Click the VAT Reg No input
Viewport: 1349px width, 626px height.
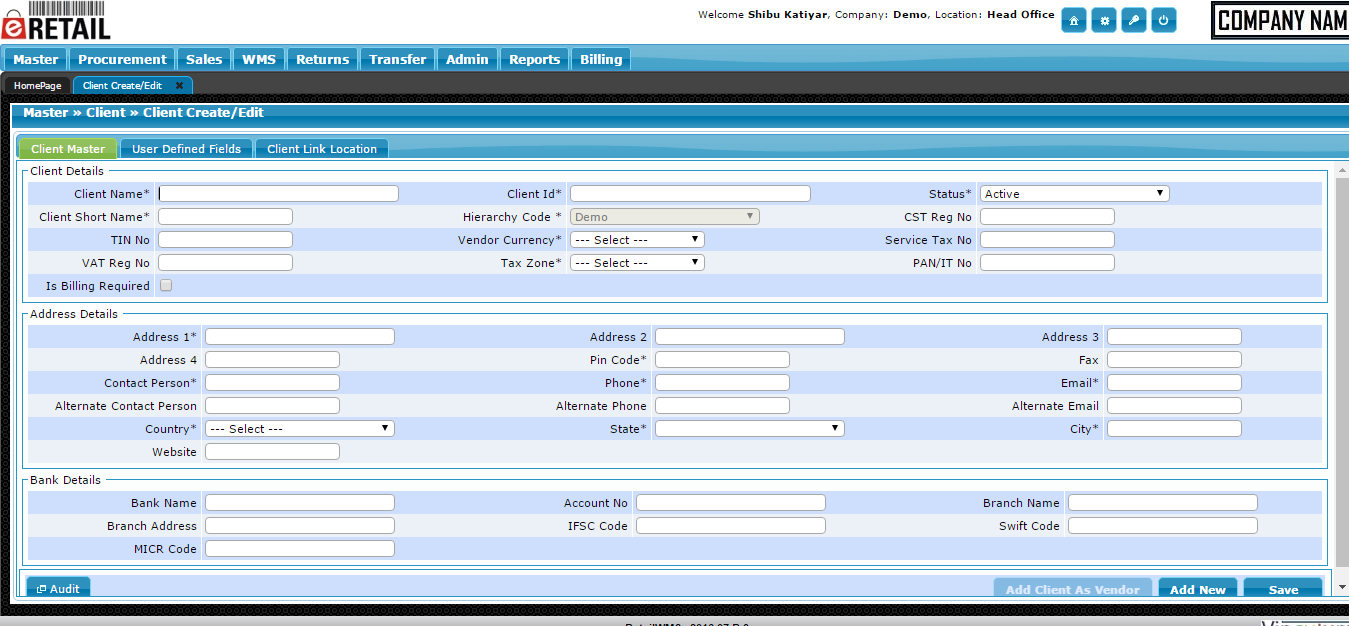click(225, 263)
